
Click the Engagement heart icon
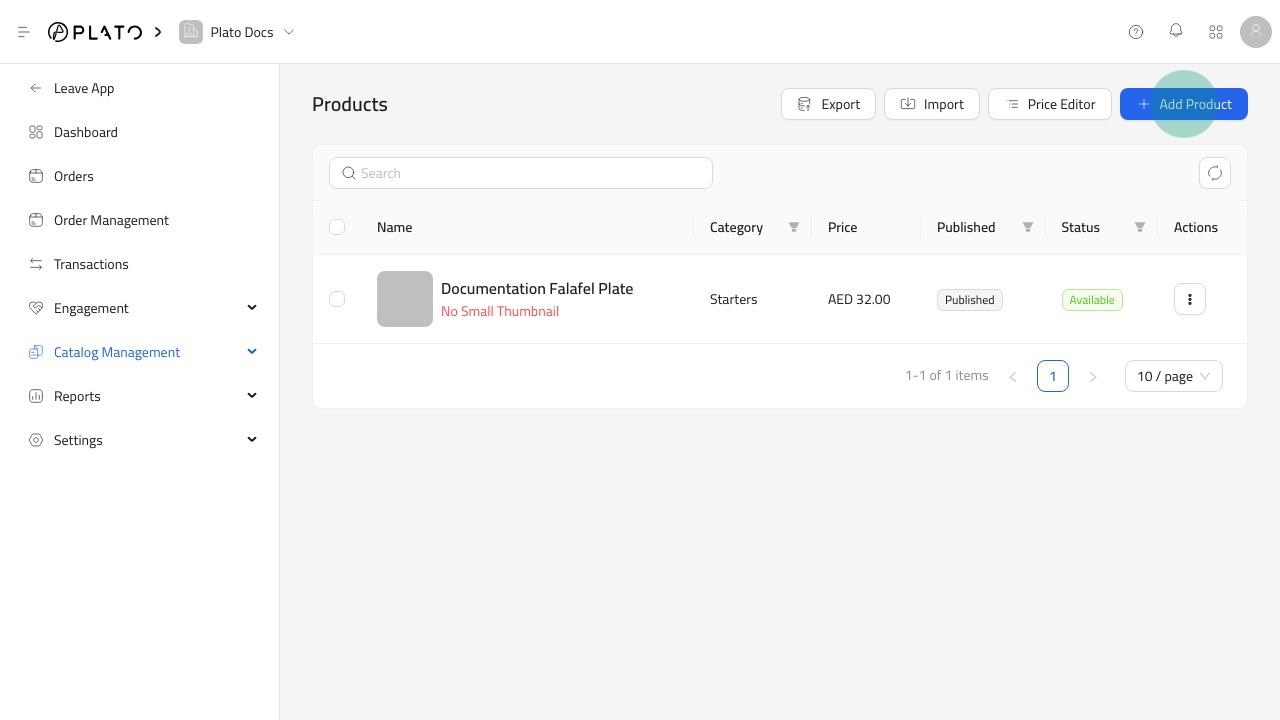(x=36, y=308)
